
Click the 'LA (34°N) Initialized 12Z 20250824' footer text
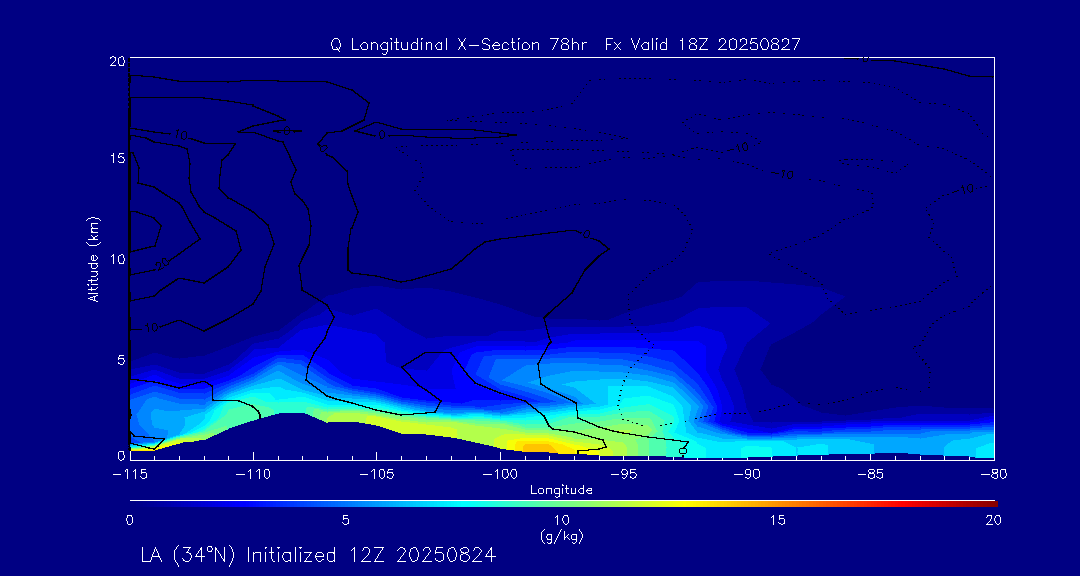tap(318, 554)
